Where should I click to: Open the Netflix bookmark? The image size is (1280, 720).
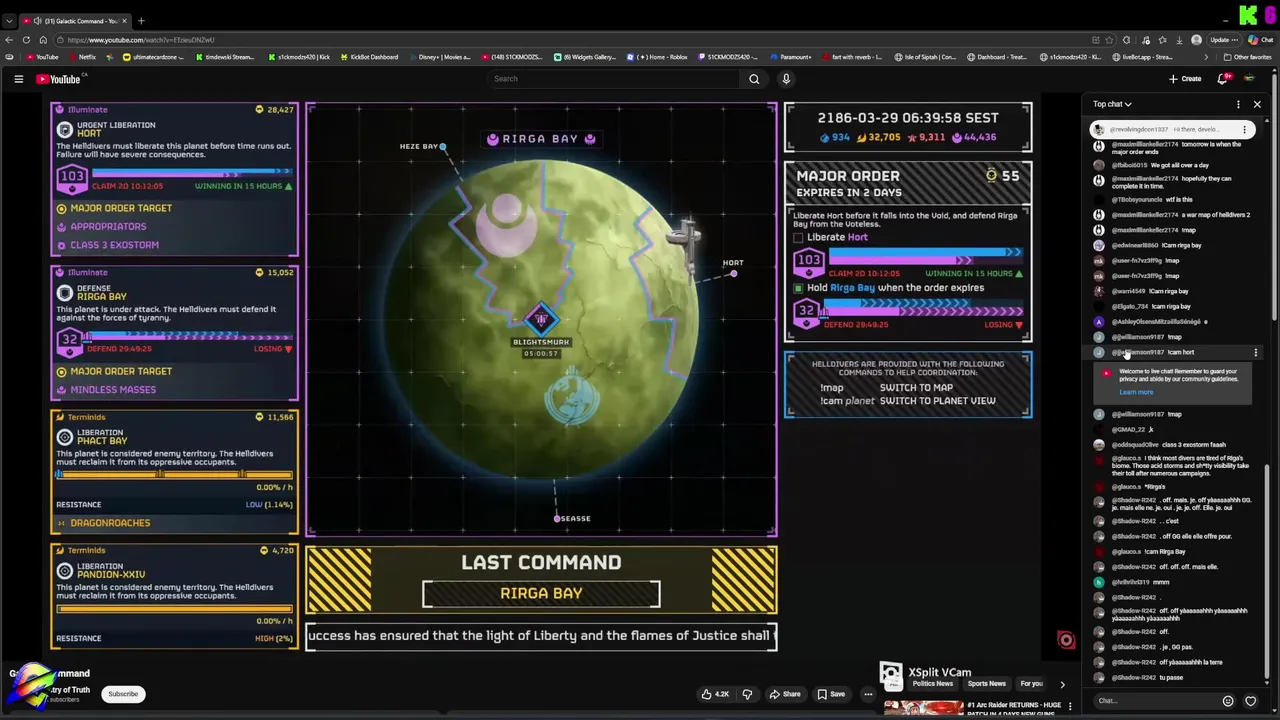82,57
